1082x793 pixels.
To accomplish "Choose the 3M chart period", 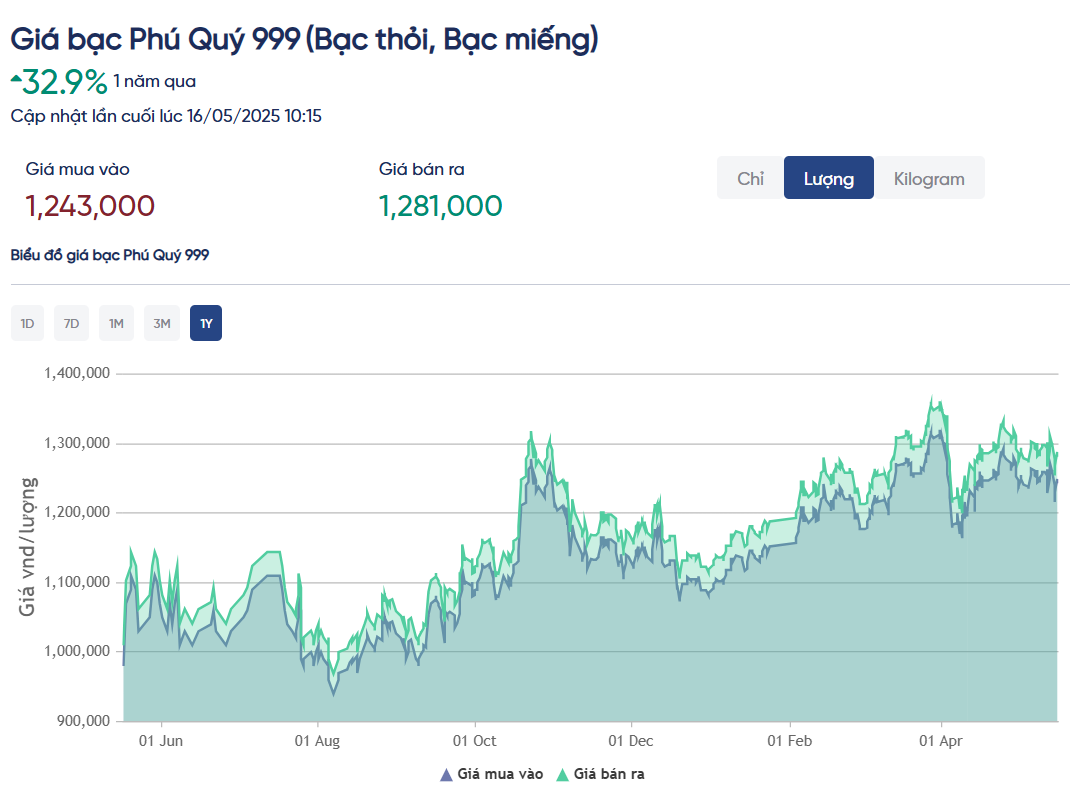I will pos(162,323).
